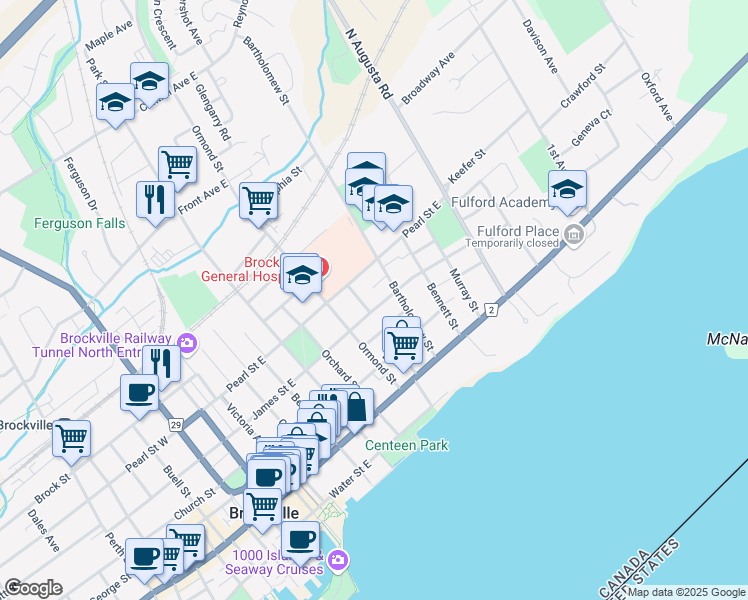Select the Keefer St street label
The width and height of the screenshot is (748, 600).
[x=467, y=166]
